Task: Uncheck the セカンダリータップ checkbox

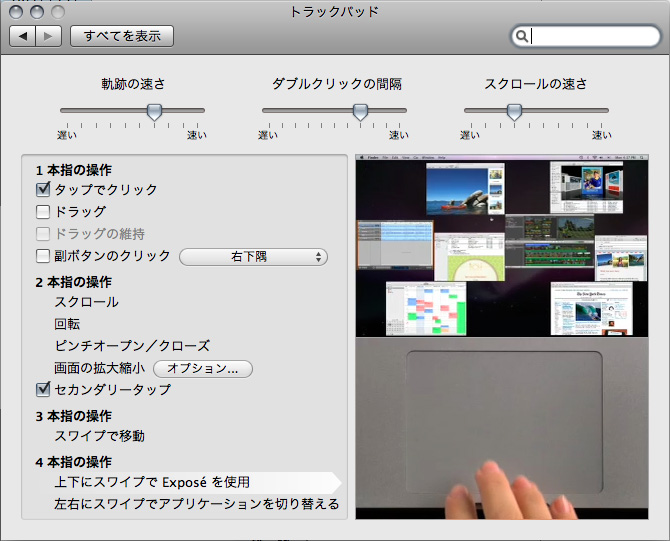Action: click(43, 389)
